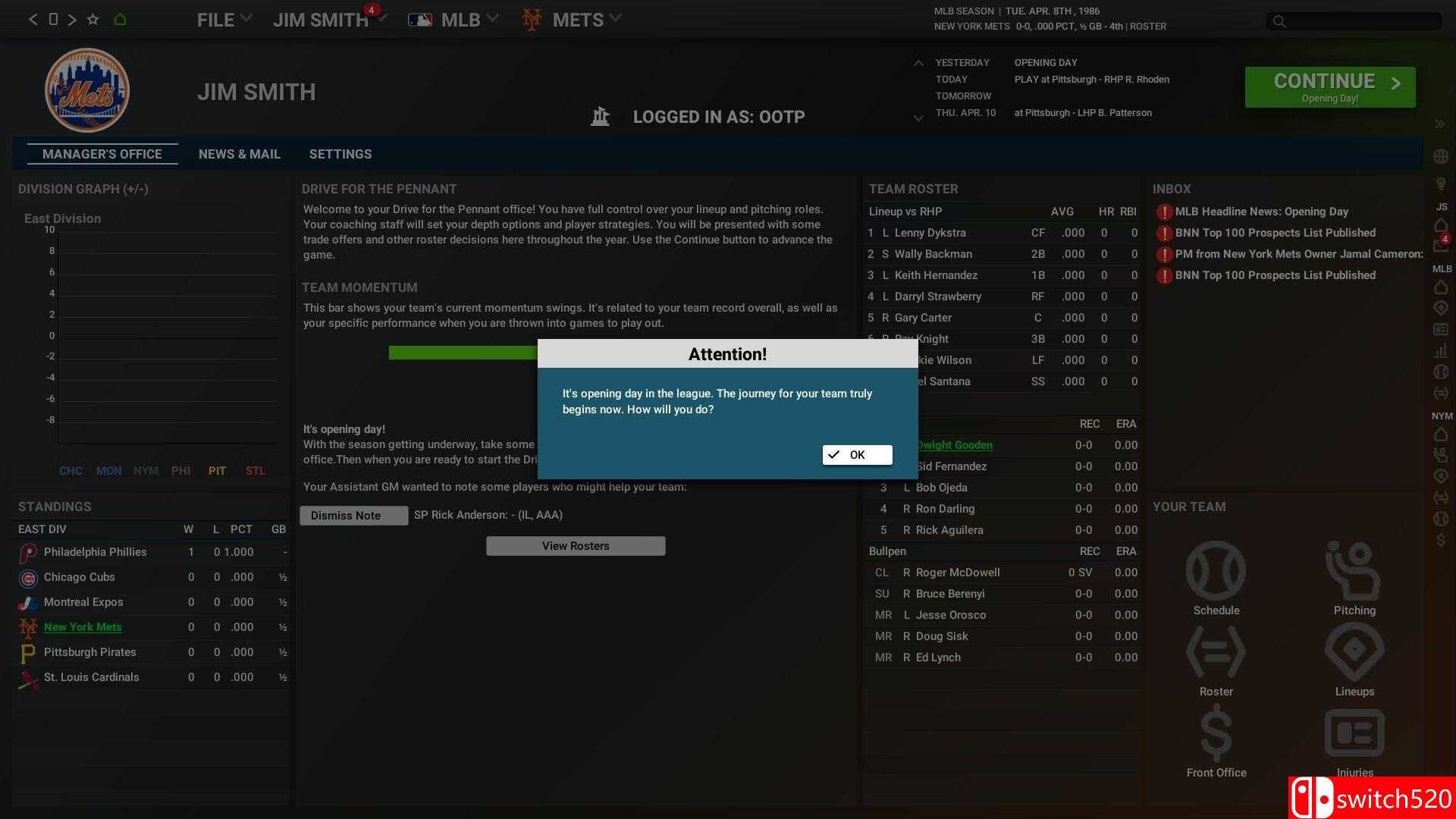Click the home icon in top navigation
This screenshot has height=819, width=1456.
tap(120, 20)
